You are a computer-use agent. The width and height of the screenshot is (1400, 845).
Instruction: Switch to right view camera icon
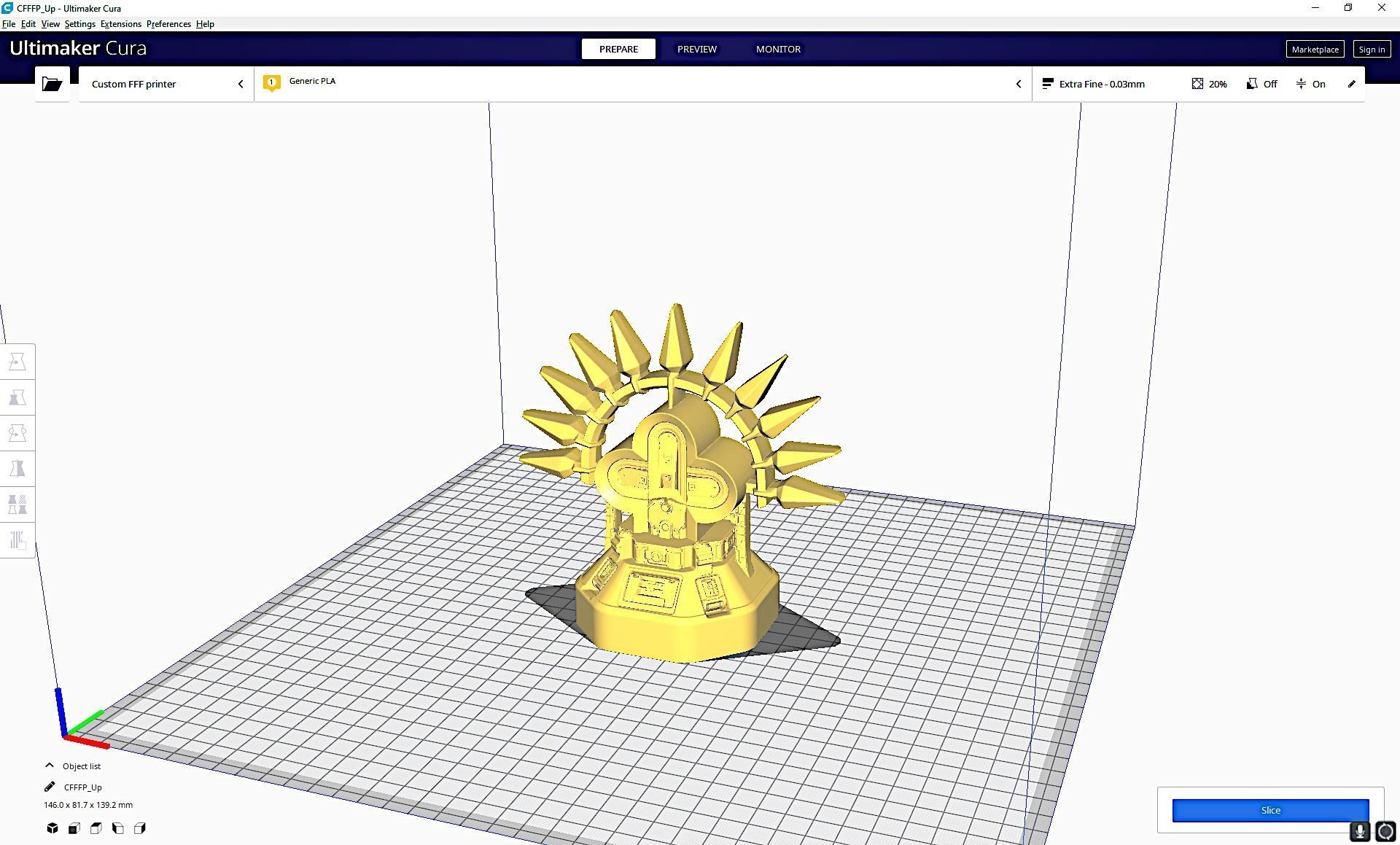[x=140, y=828]
